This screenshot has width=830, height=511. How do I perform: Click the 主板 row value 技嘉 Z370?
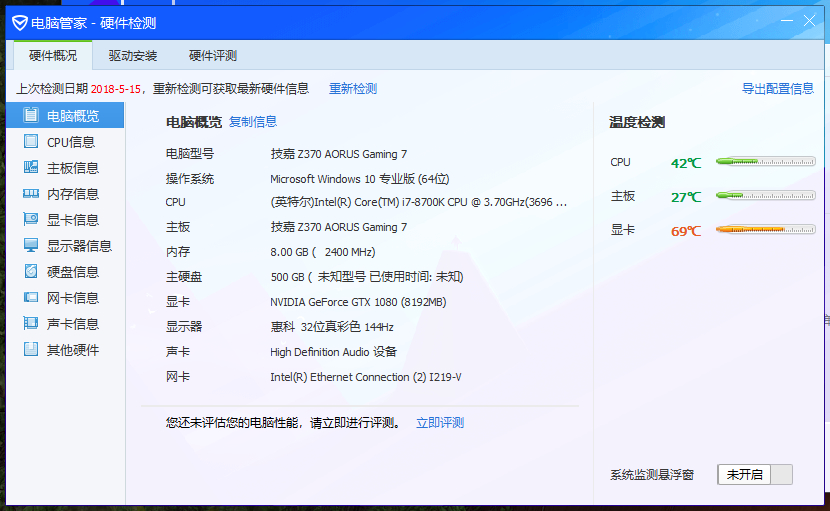[339, 227]
